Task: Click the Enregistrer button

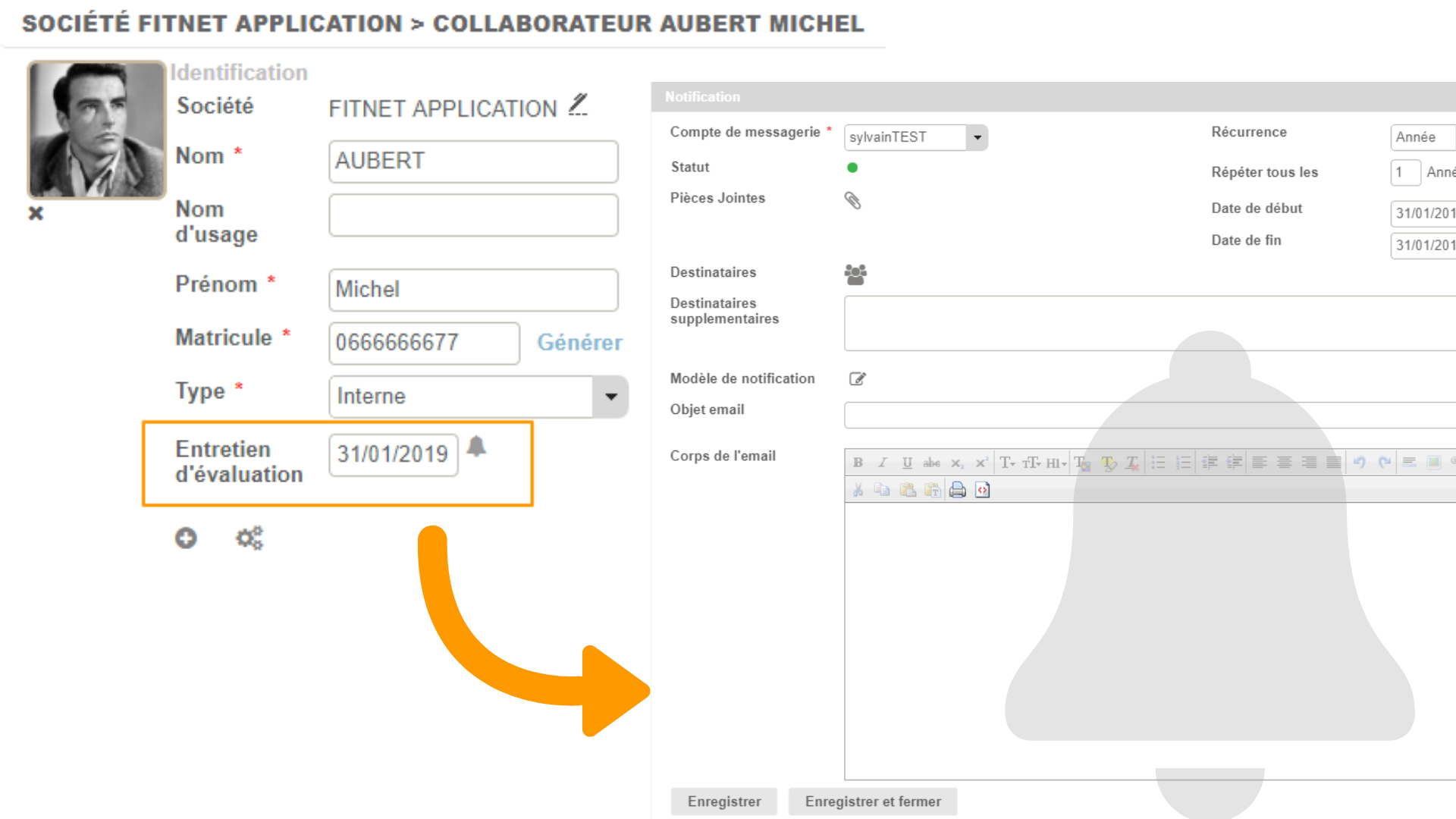Action: [723, 802]
